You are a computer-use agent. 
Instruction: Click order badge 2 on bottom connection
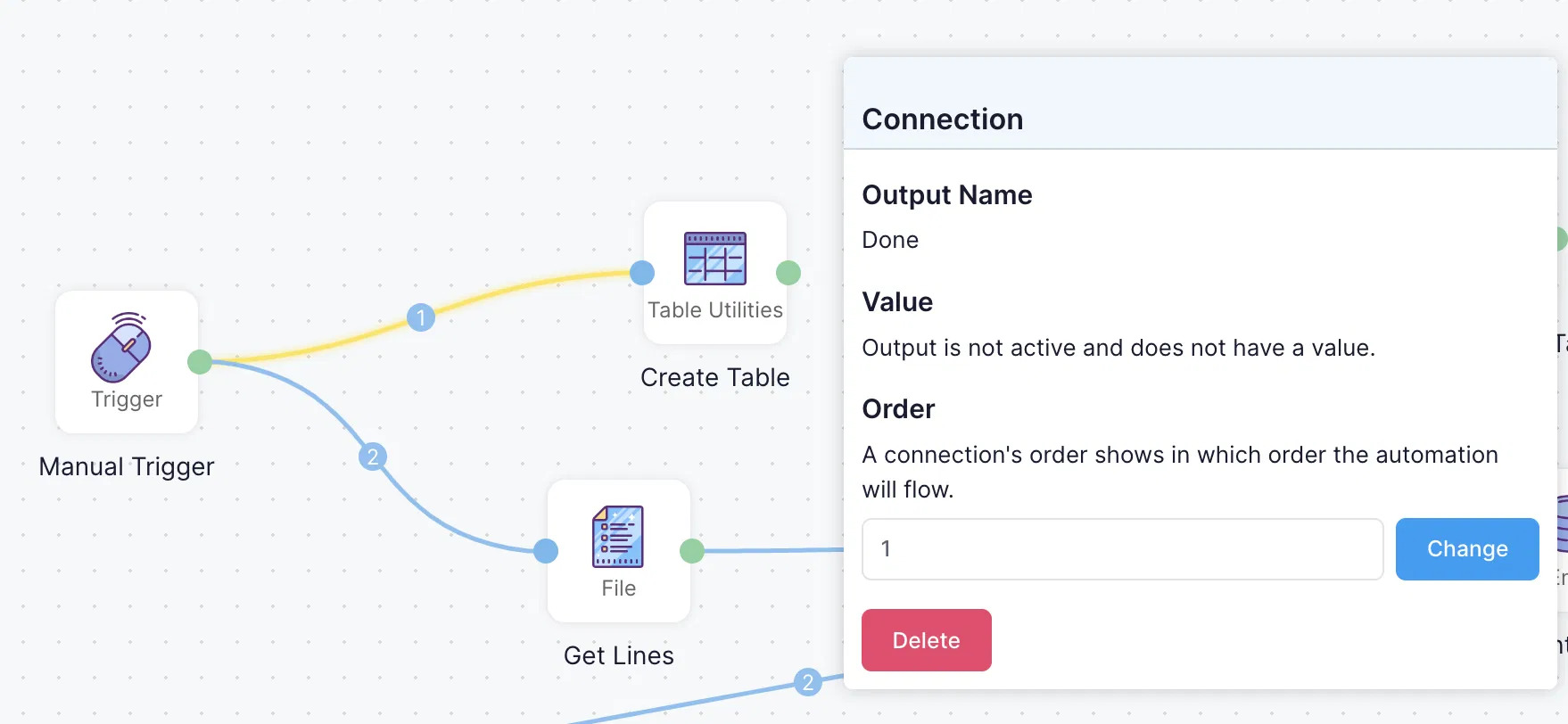coord(807,683)
